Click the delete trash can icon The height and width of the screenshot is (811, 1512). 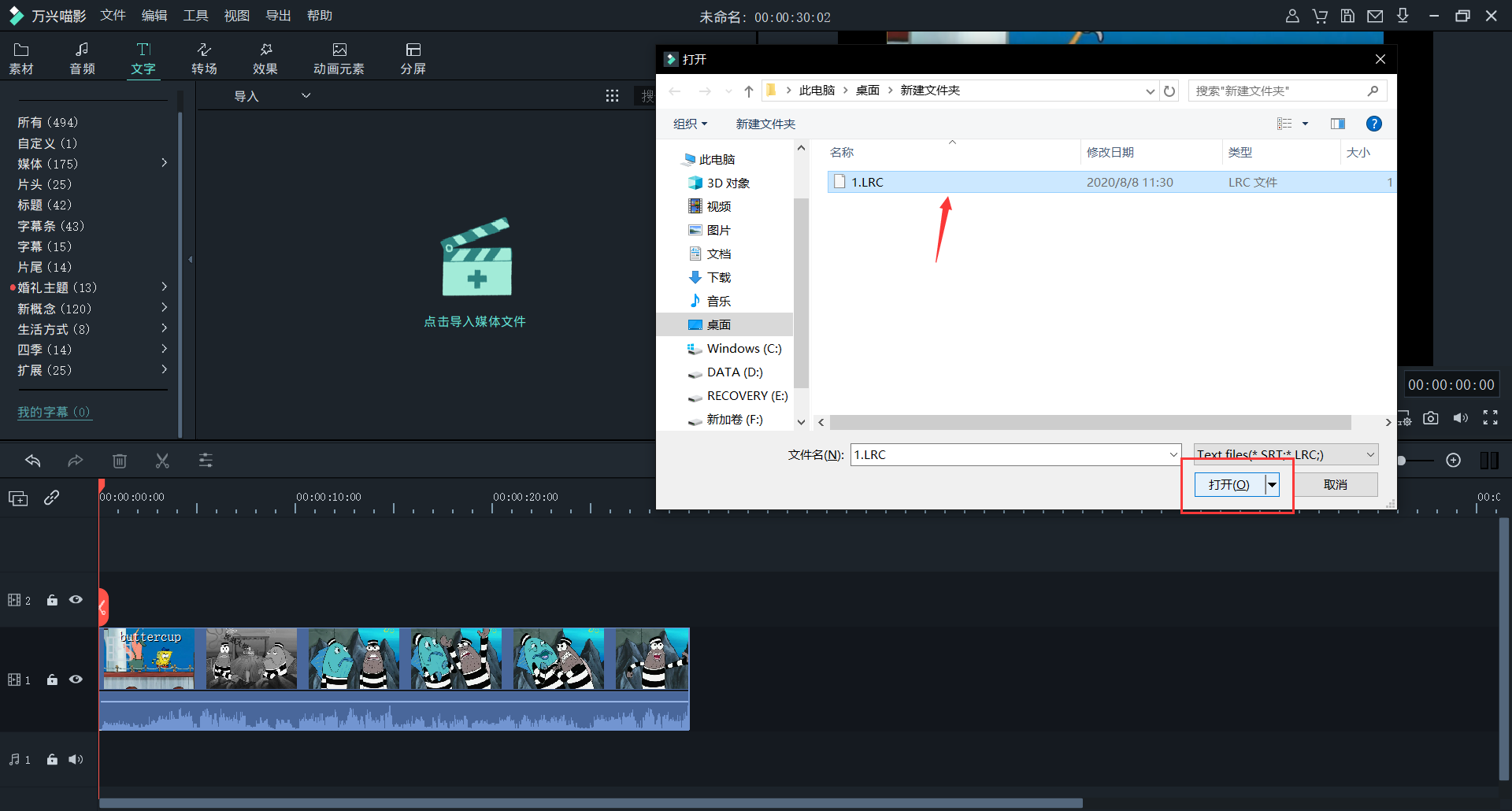(120, 461)
